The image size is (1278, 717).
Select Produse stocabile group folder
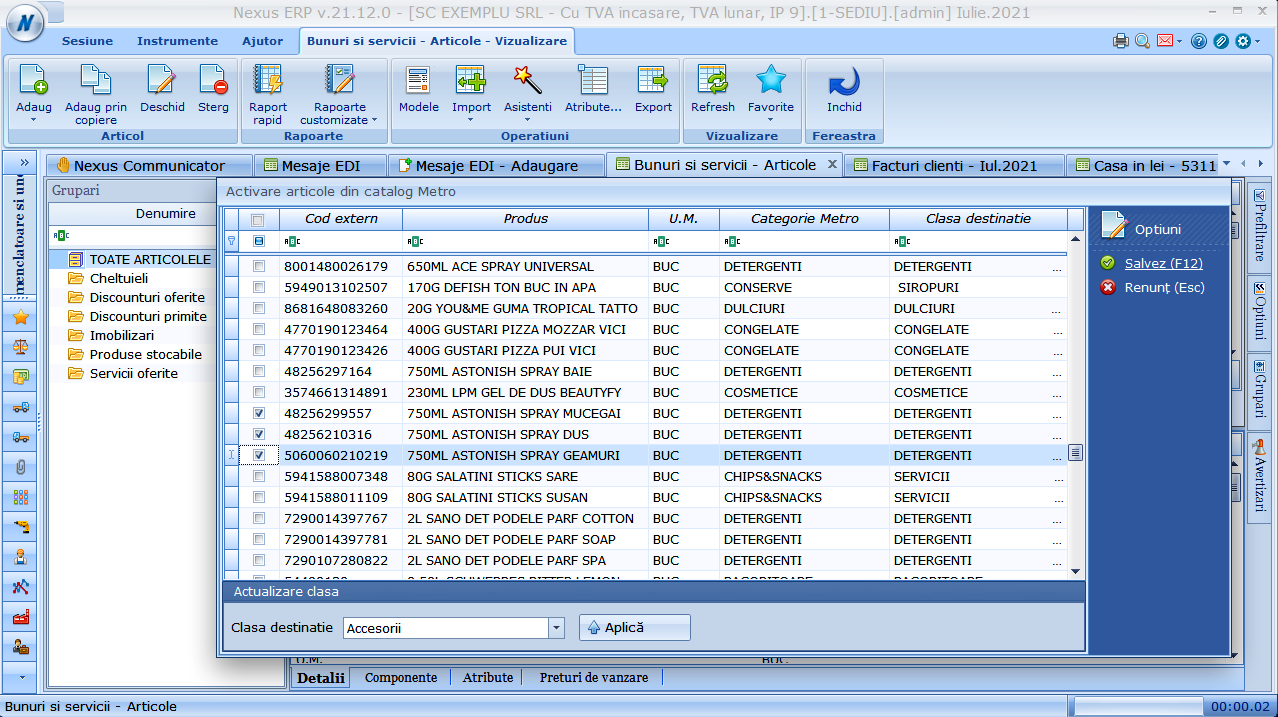click(x=145, y=355)
